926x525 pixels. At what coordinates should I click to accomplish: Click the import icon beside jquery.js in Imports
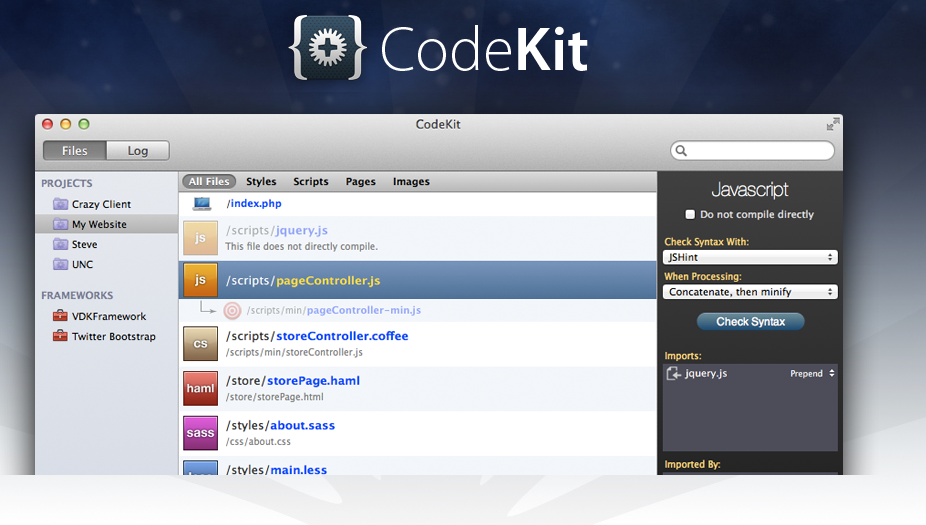click(x=674, y=373)
